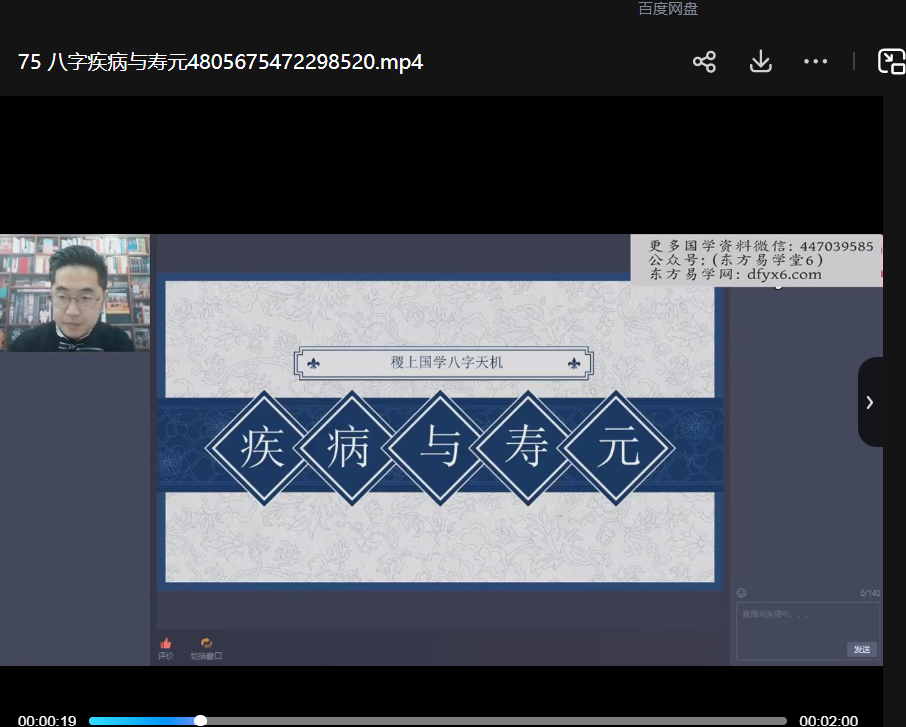Click the 00:02:00 total duration label

point(828,721)
